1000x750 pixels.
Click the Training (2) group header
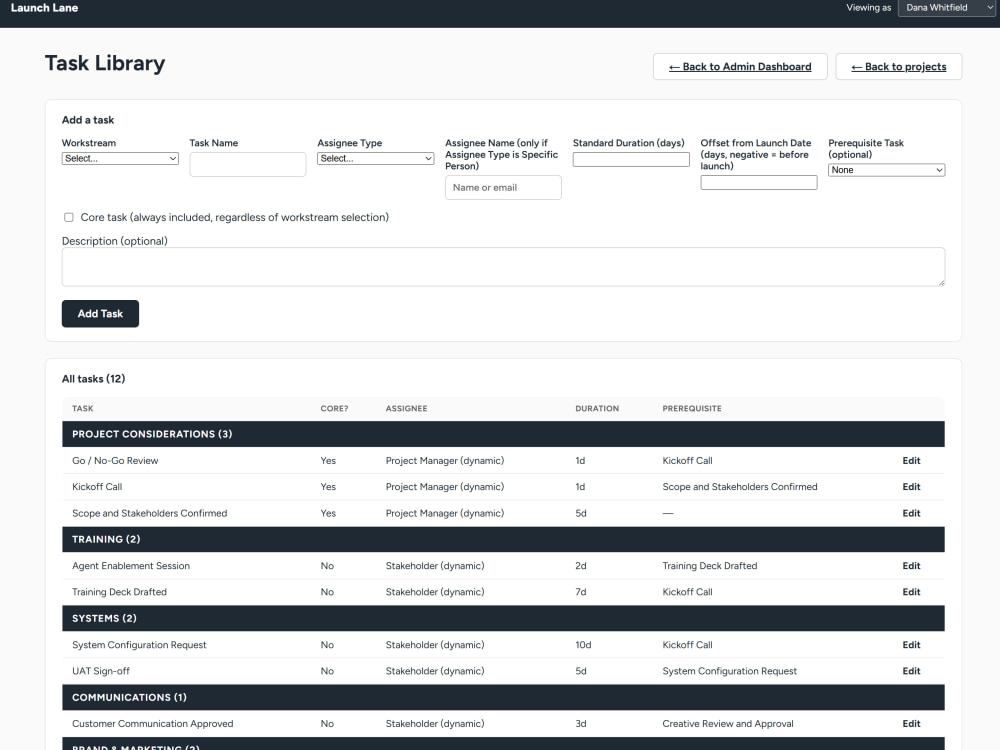tap(503, 540)
